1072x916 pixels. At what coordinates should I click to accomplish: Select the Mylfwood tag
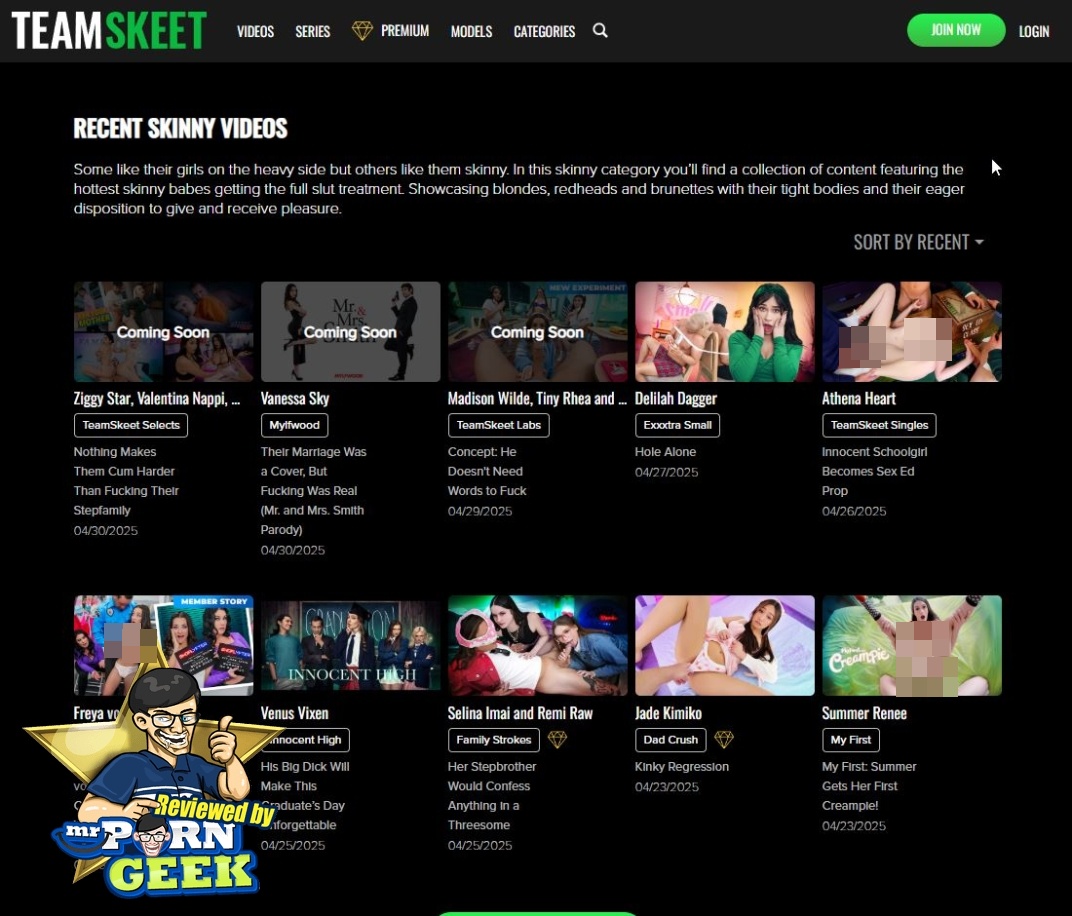click(294, 425)
